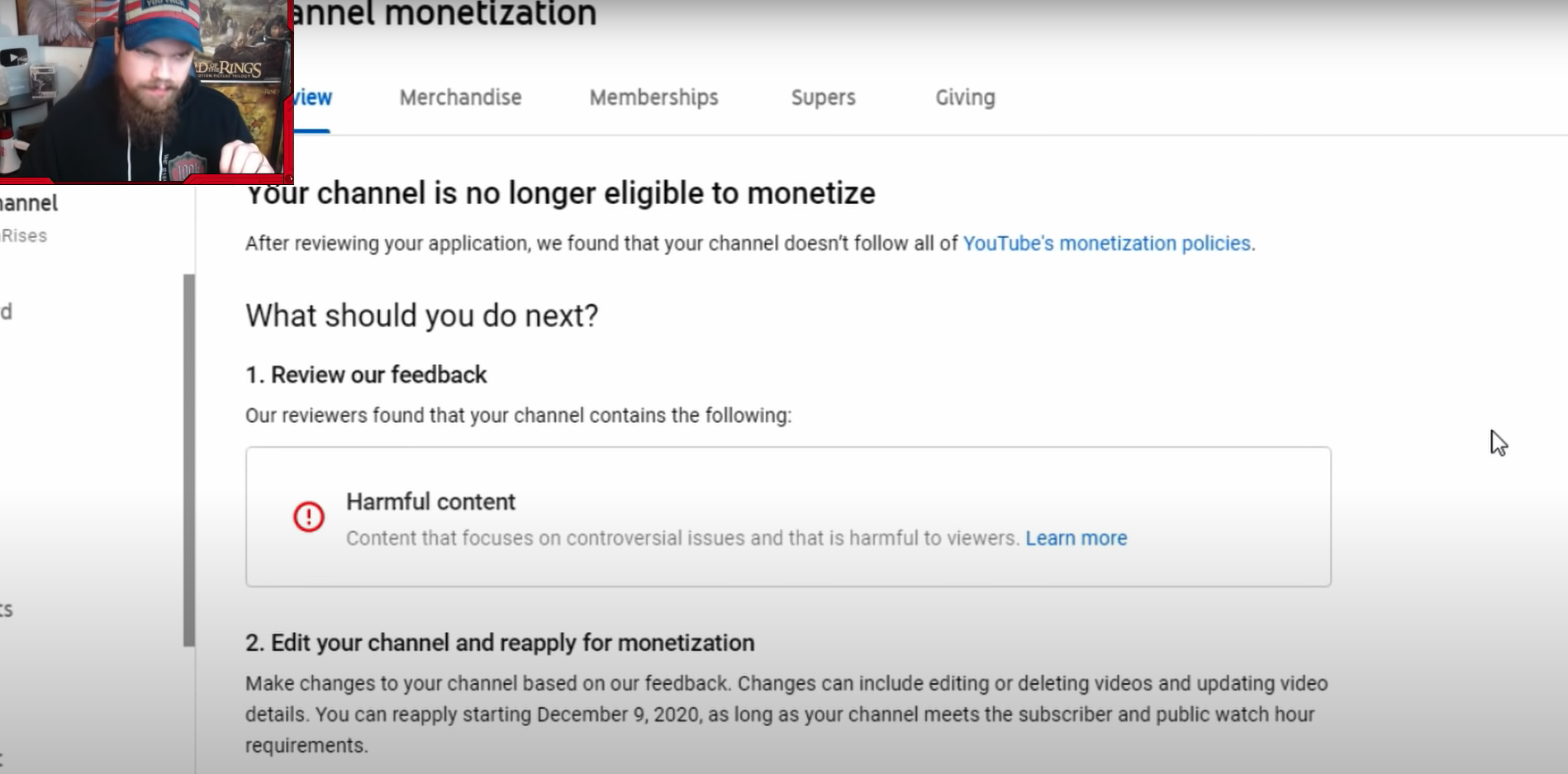Click the no longer eligible to monetize heading

(560, 193)
